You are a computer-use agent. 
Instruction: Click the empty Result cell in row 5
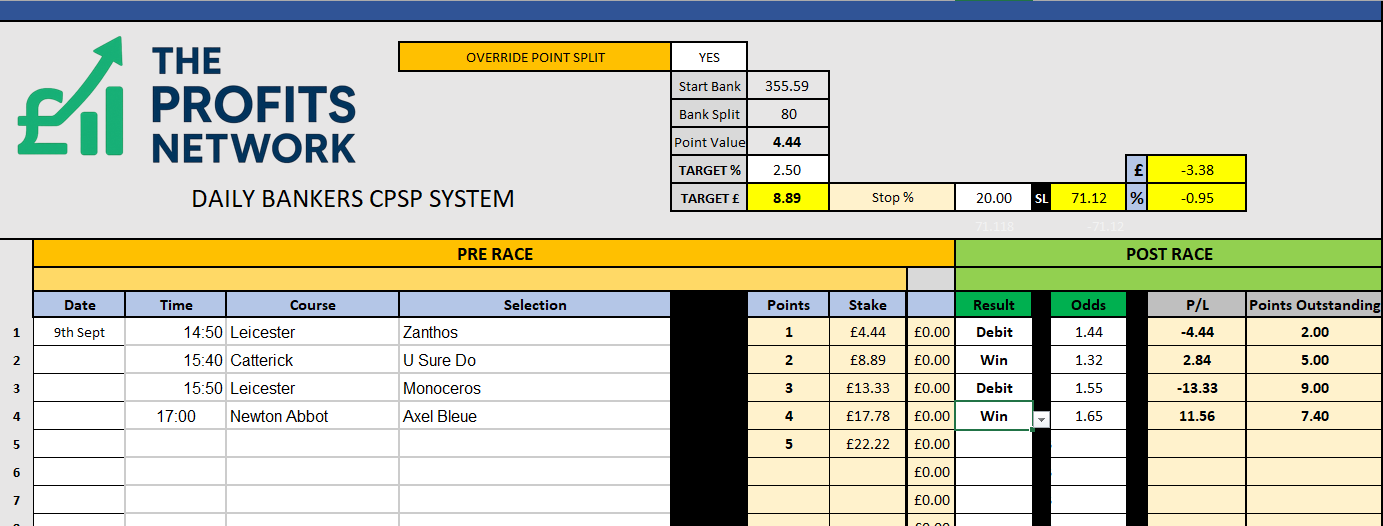click(x=994, y=444)
